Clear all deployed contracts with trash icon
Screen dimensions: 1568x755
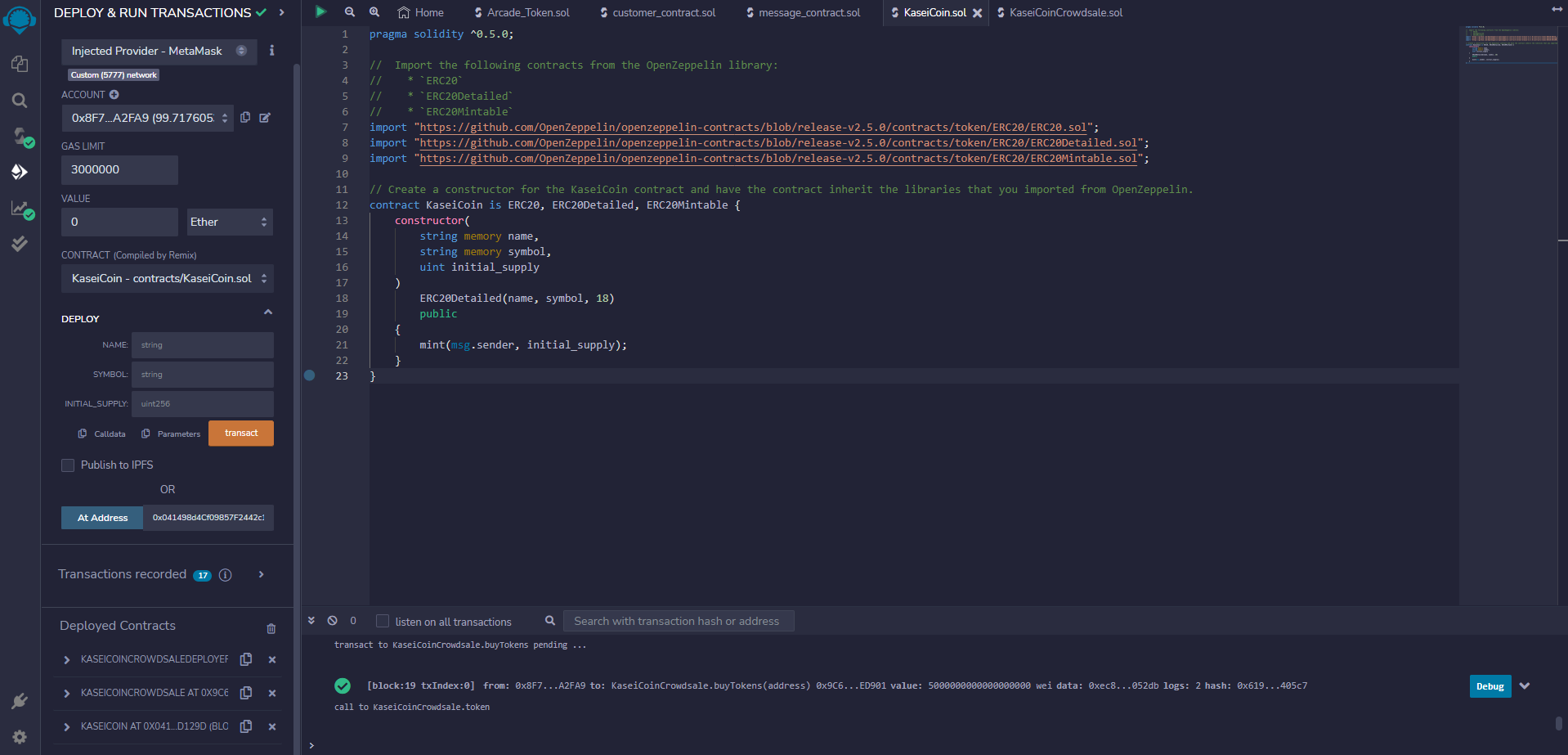tap(271, 628)
